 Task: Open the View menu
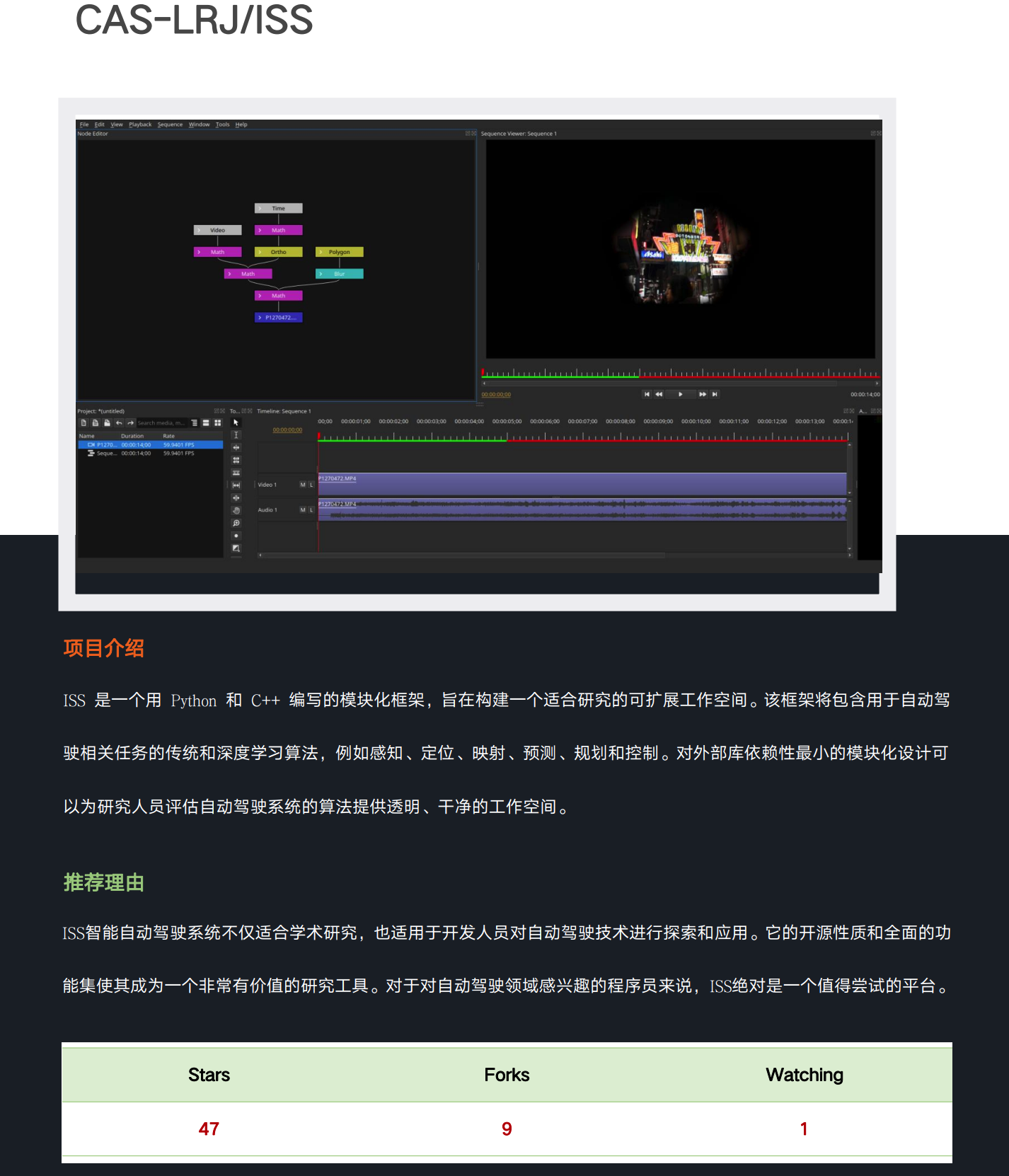tap(117, 125)
